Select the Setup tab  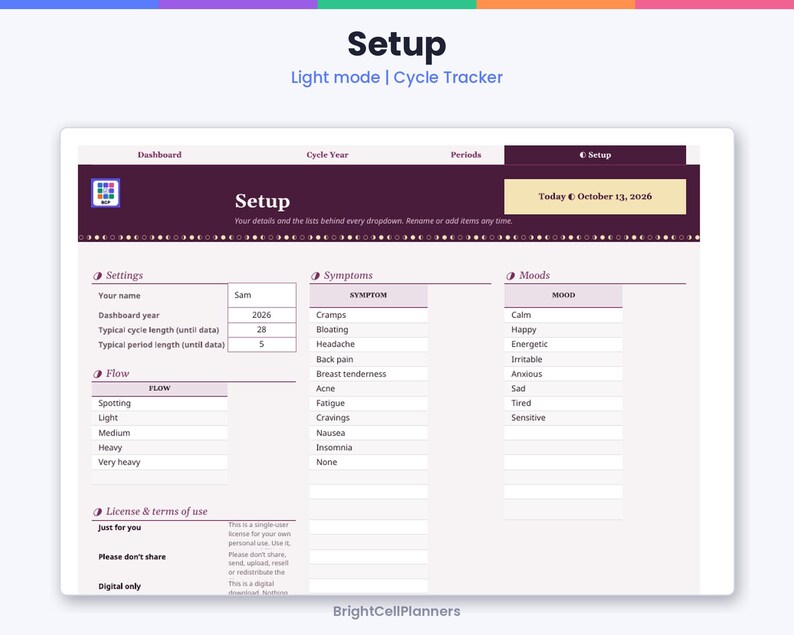[x=595, y=155]
